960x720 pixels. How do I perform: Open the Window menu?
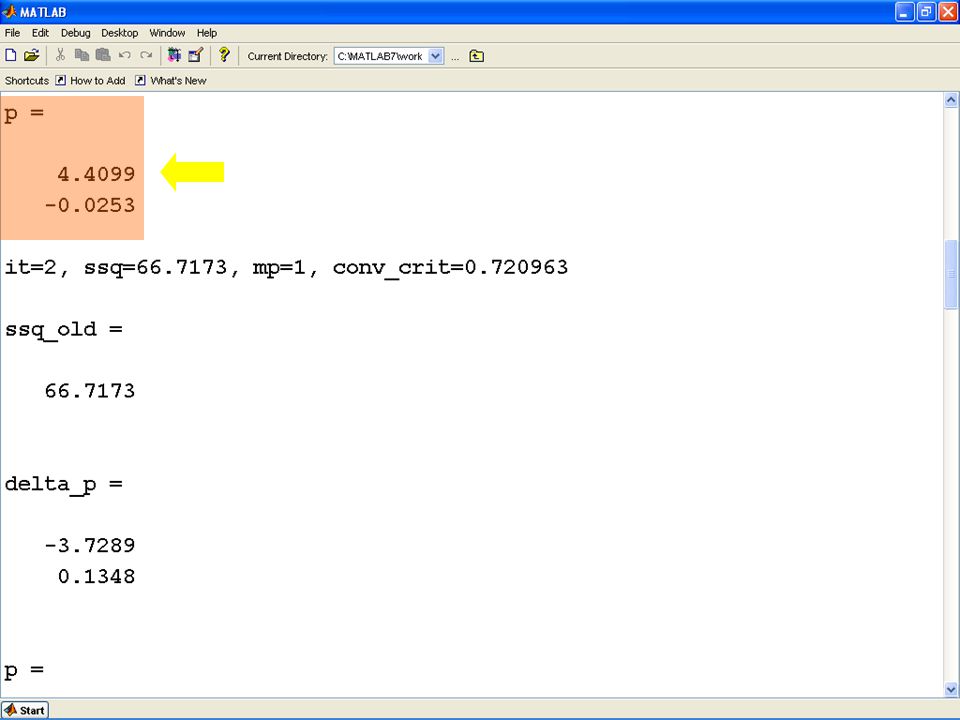[167, 33]
